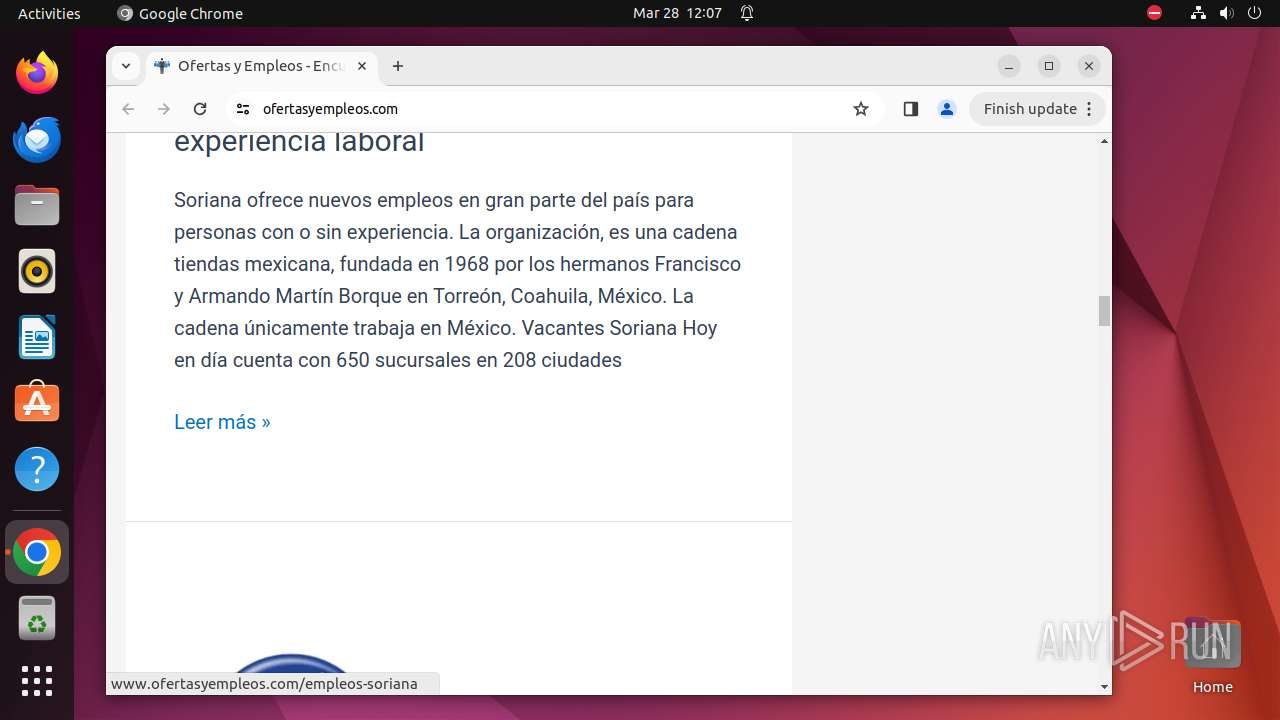Open Rhythmbox music player
This screenshot has width=1280, height=720.
(37, 271)
